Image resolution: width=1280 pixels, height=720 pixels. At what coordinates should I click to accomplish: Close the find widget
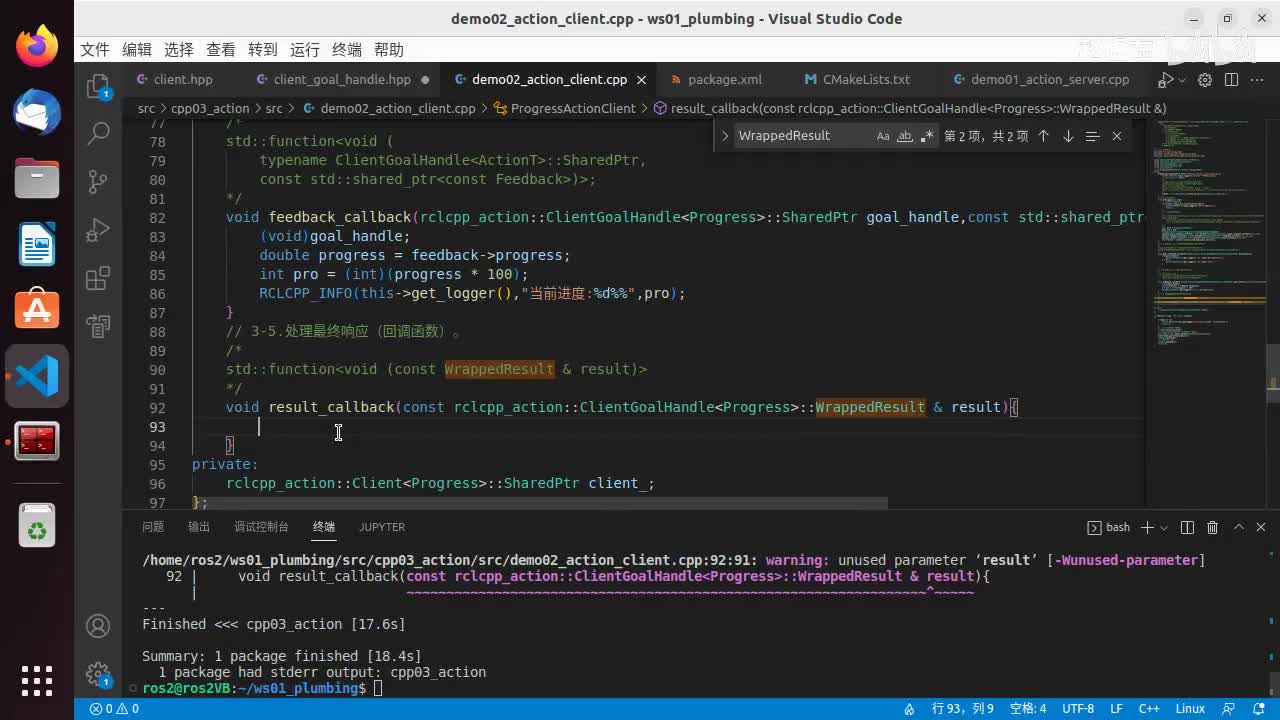pyautogui.click(x=1117, y=136)
